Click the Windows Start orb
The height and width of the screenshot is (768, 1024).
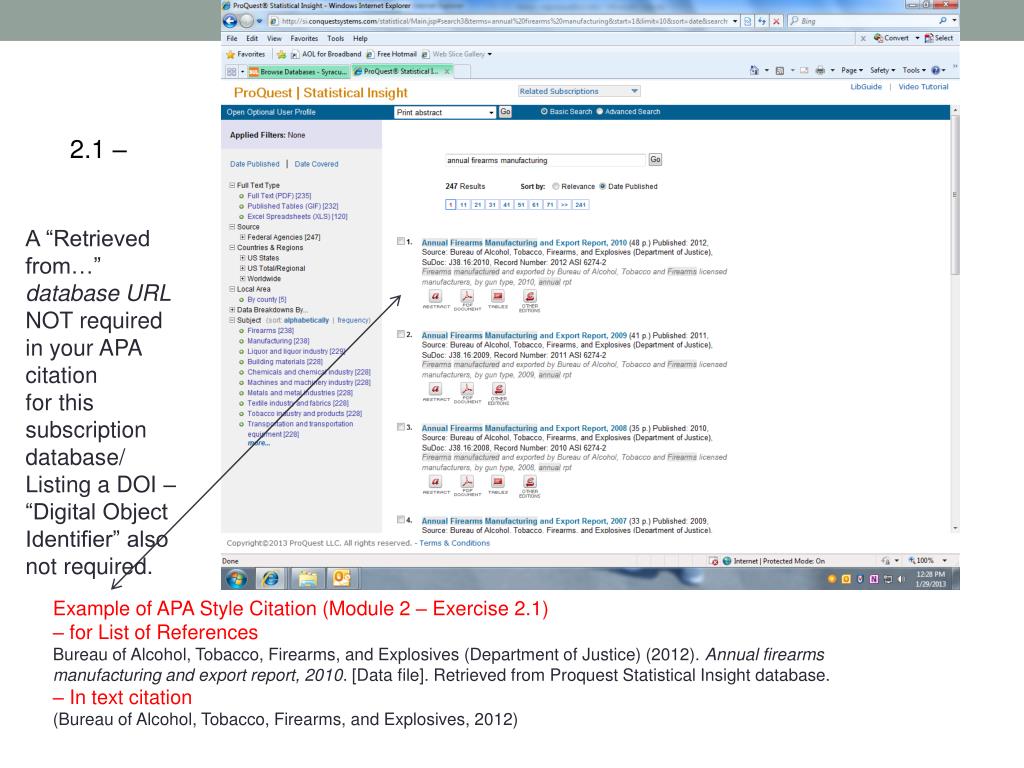tap(236, 579)
